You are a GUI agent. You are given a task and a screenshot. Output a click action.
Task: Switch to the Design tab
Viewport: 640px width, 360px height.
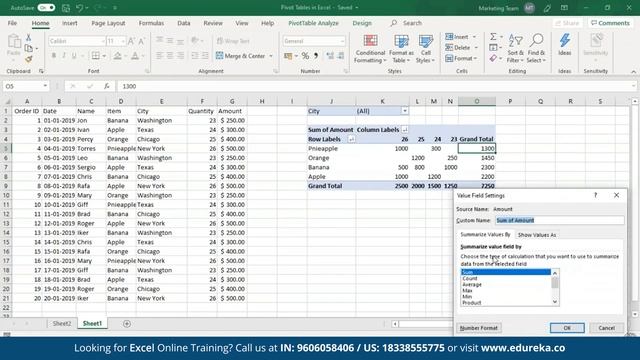coord(362,23)
